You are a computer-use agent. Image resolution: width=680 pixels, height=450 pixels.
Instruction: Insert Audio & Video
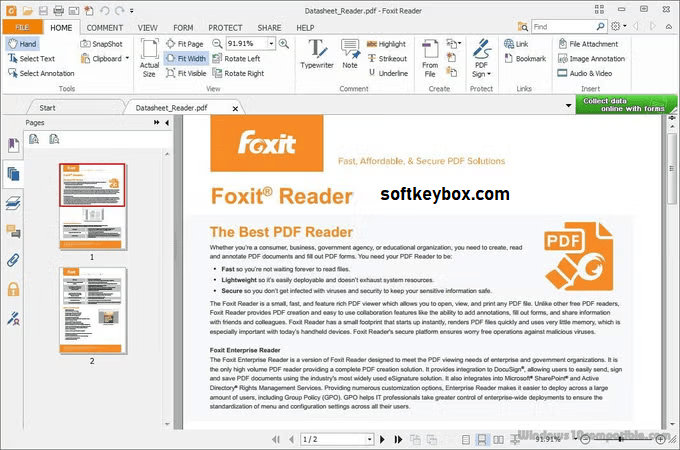click(585, 73)
